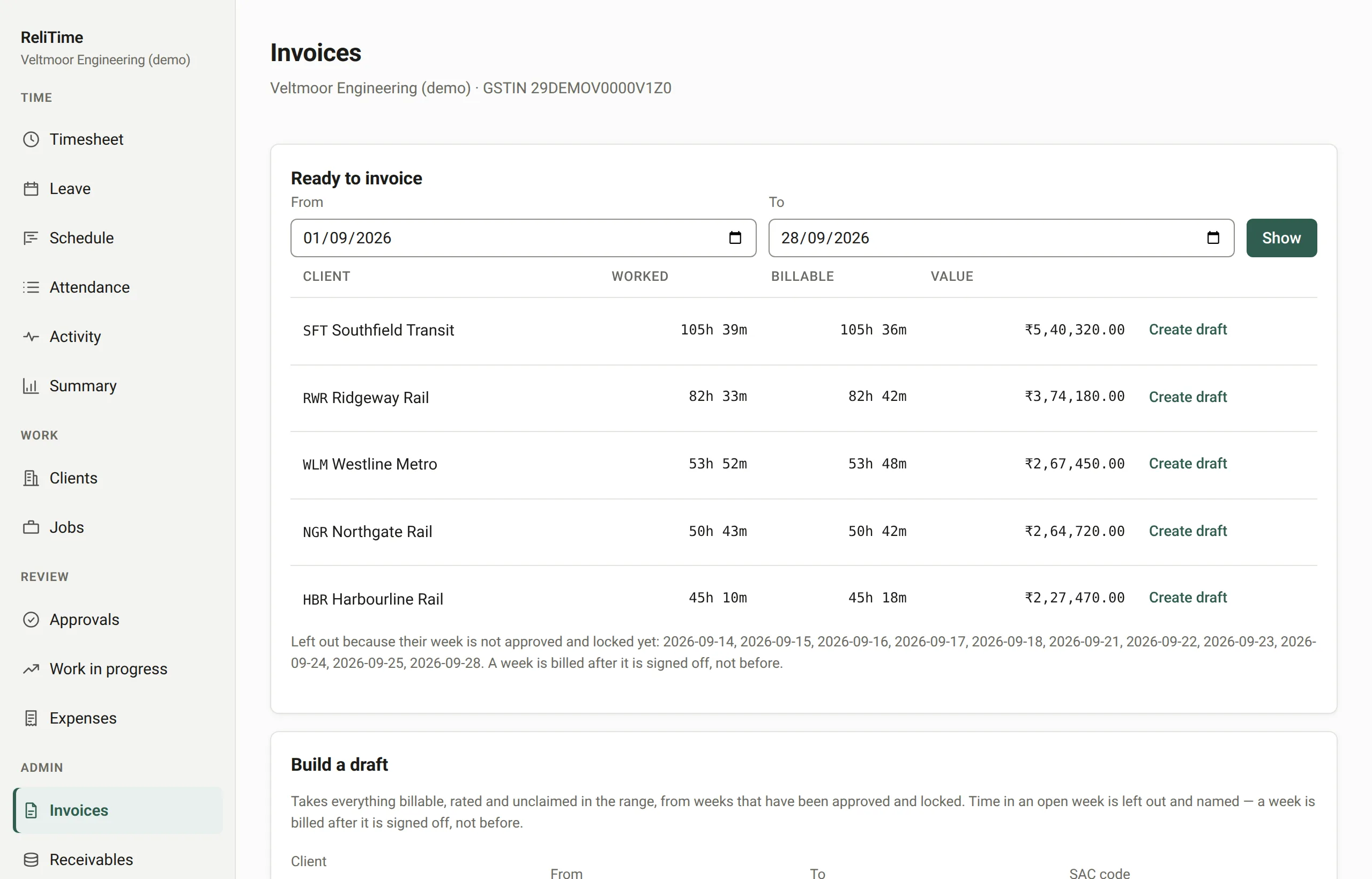1372x879 pixels.
Task: Click the Leave calendar icon
Action: (31, 189)
